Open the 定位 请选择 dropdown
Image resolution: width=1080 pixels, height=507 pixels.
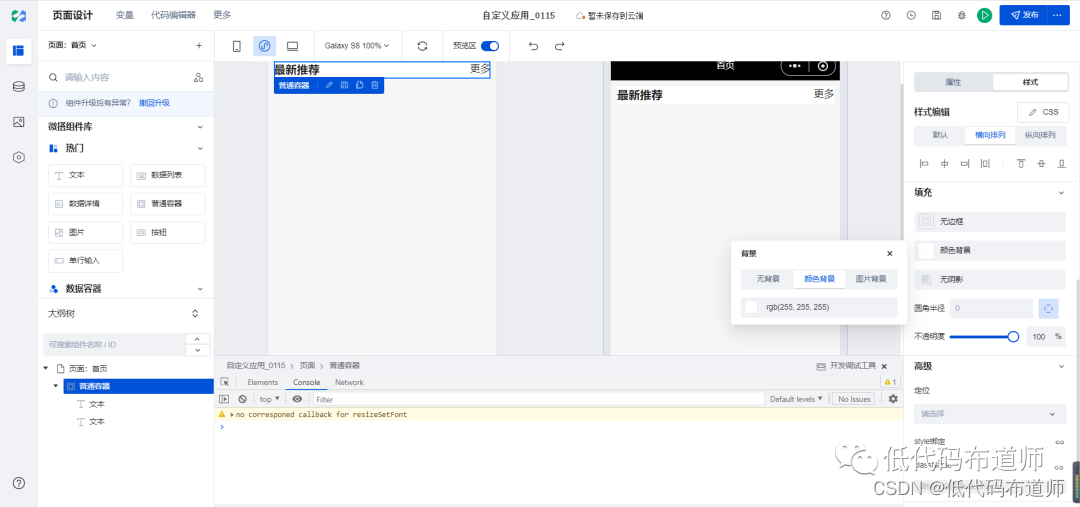click(990, 414)
